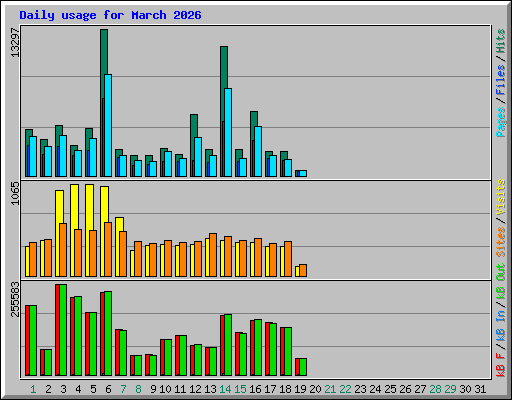Click day 10 on the x-axis
512x400 pixels.
165,389
